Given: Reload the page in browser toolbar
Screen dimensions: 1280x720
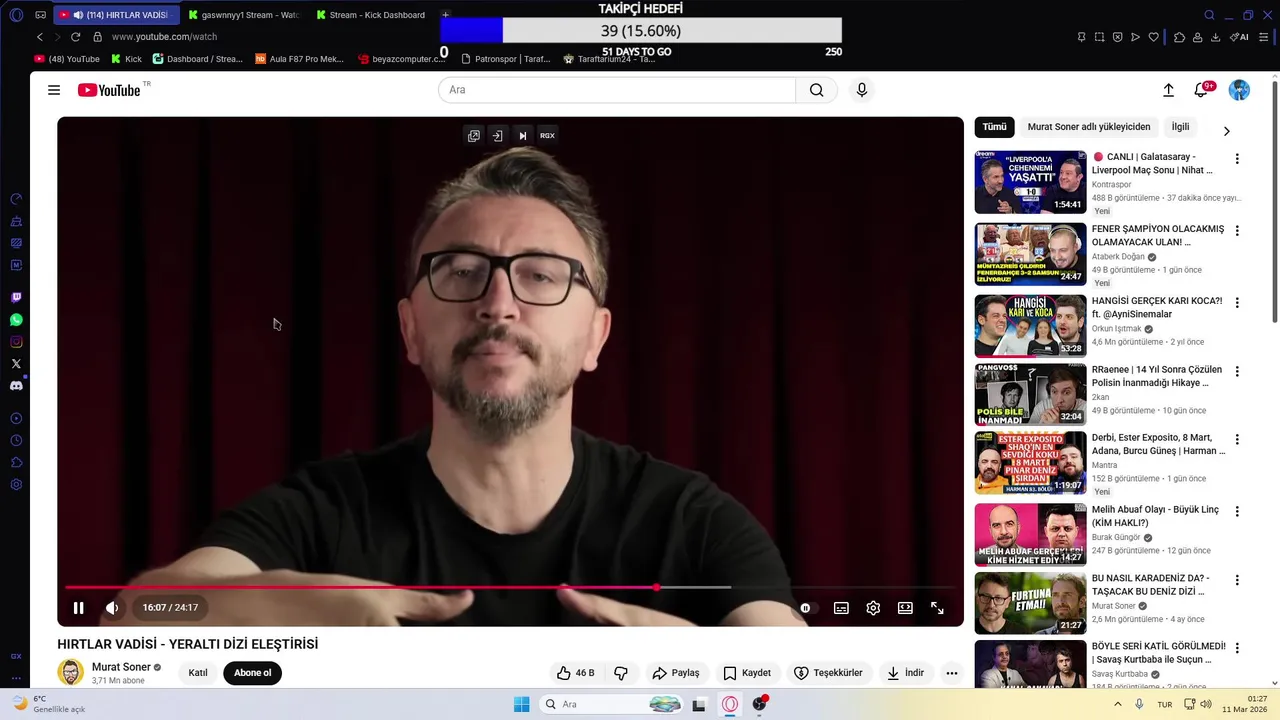Looking at the screenshot, I should pyautogui.click(x=75, y=37).
